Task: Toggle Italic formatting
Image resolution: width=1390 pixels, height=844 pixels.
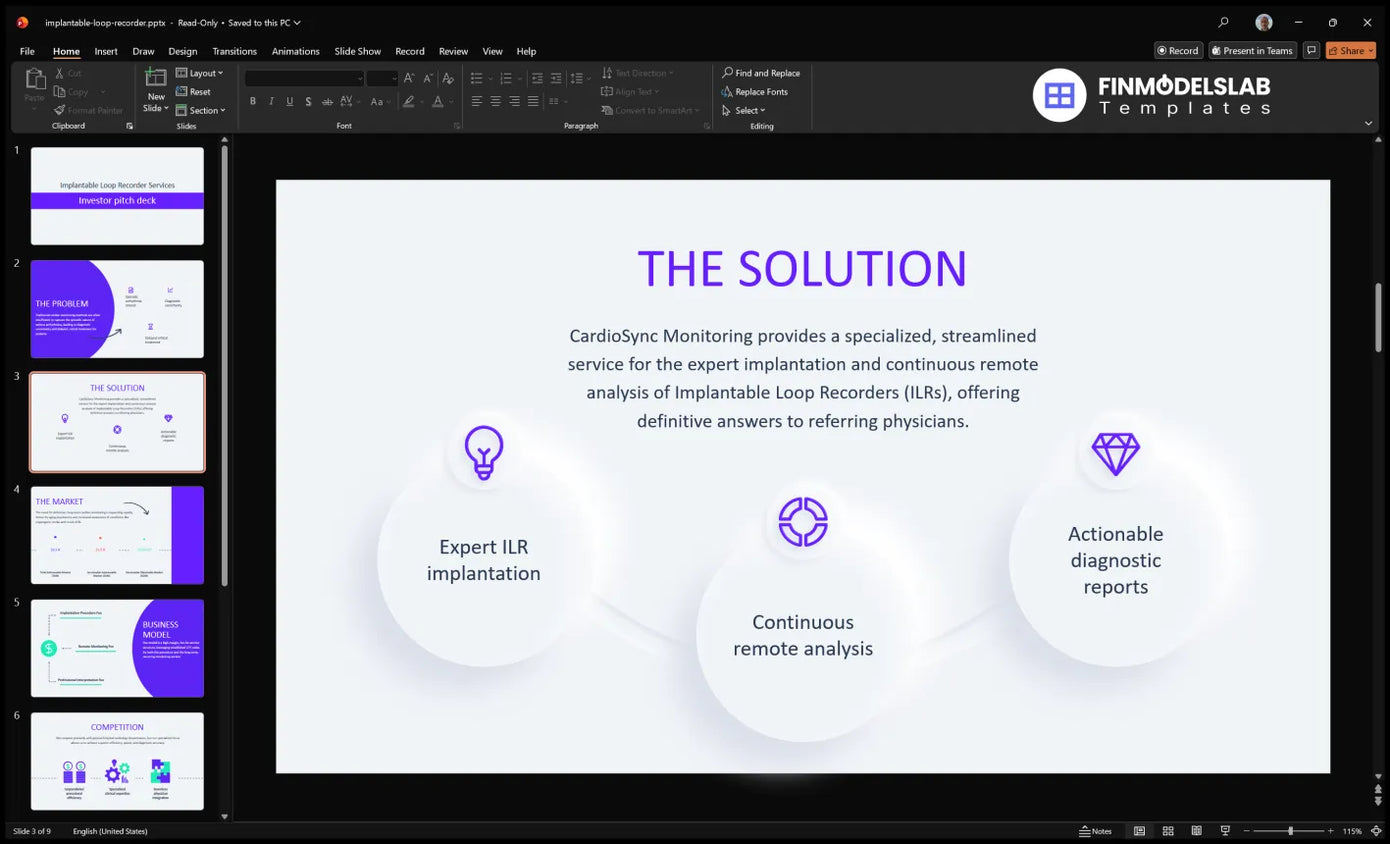Action: (271, 101)
